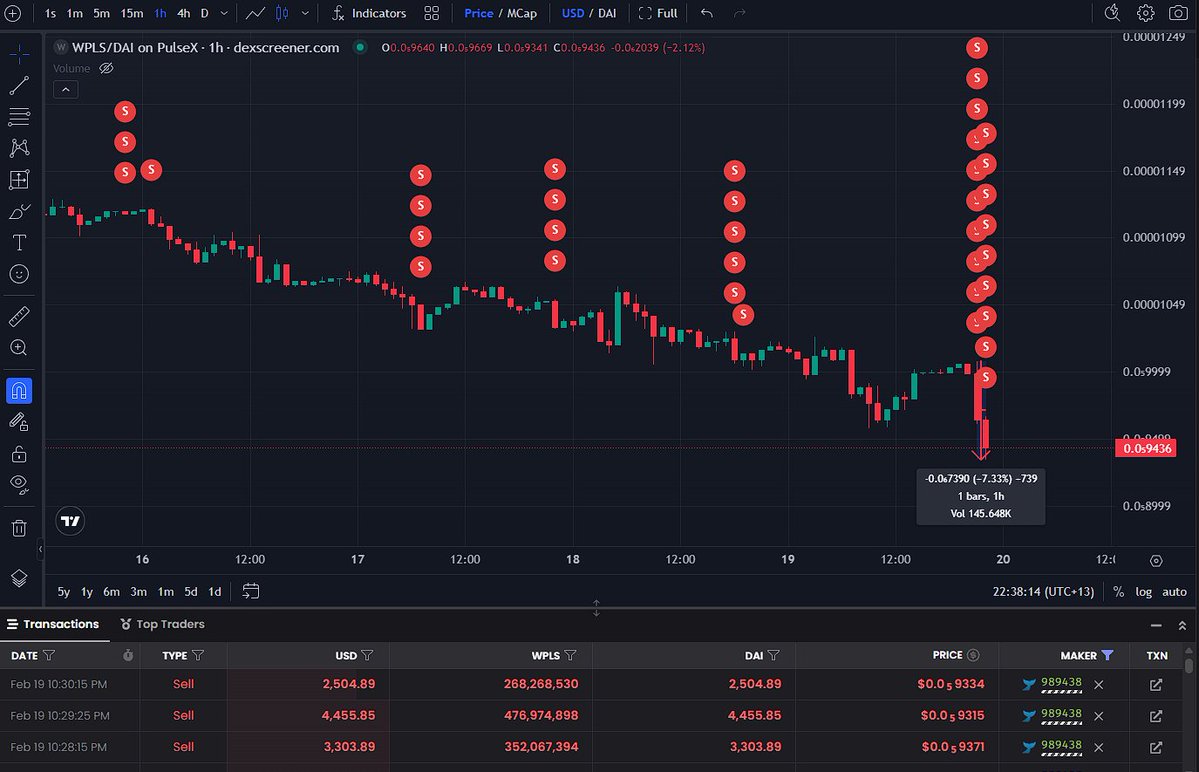
Task: Toggle the hide-all-drawings eye icon
Action: [19, 484]
